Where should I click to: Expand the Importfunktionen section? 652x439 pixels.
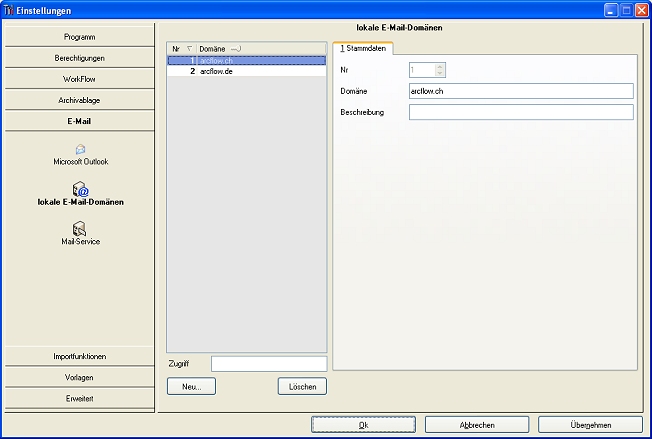point(80,356)
